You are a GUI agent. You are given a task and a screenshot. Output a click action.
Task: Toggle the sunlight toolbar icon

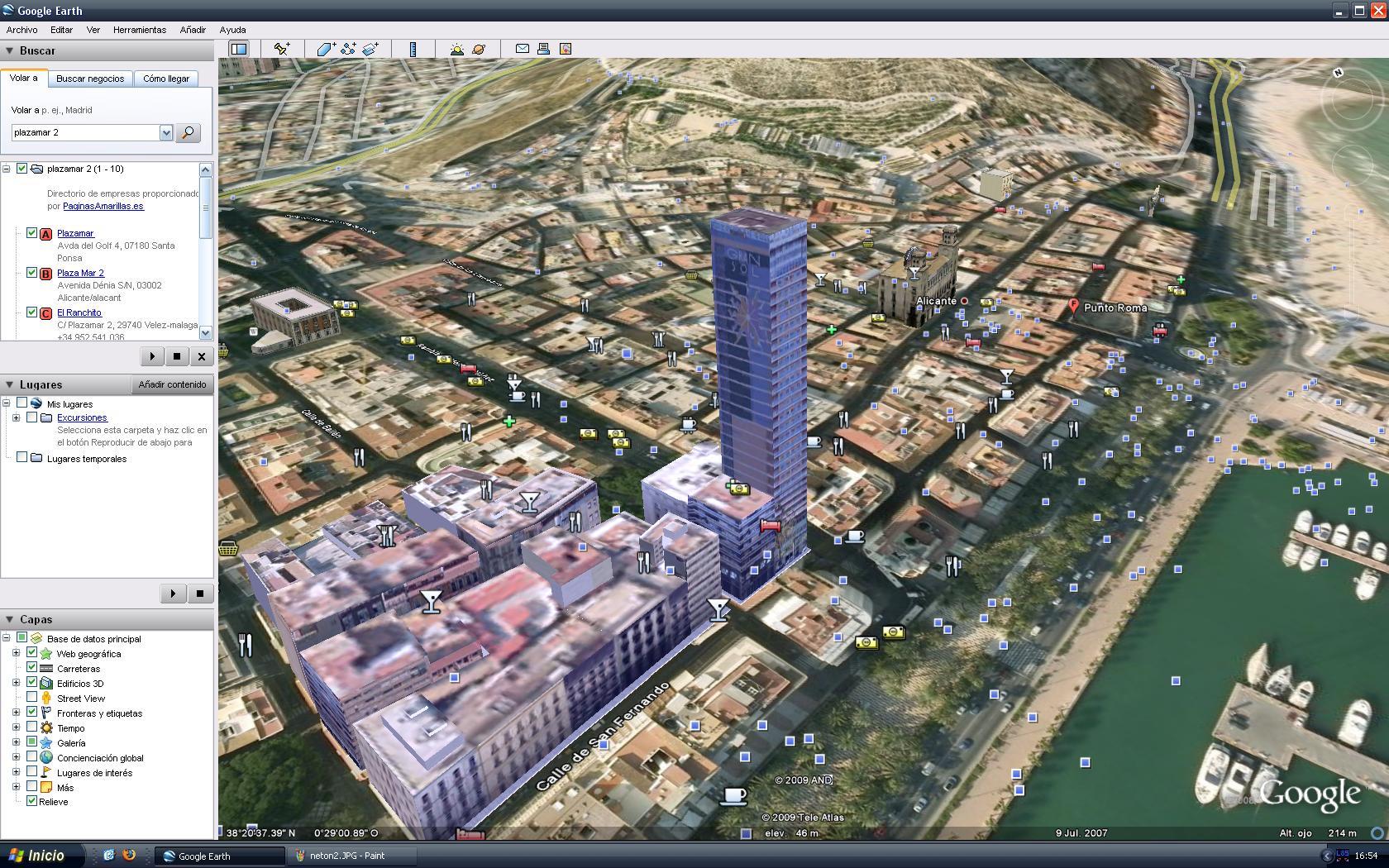tap(456, 49)
